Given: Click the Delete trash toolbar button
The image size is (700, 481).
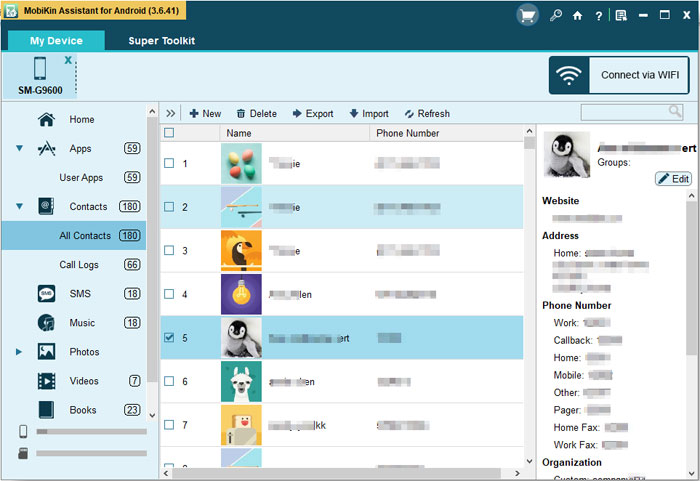Looking at the screenshot, I should pyautogui.click(x=256, y=114).
